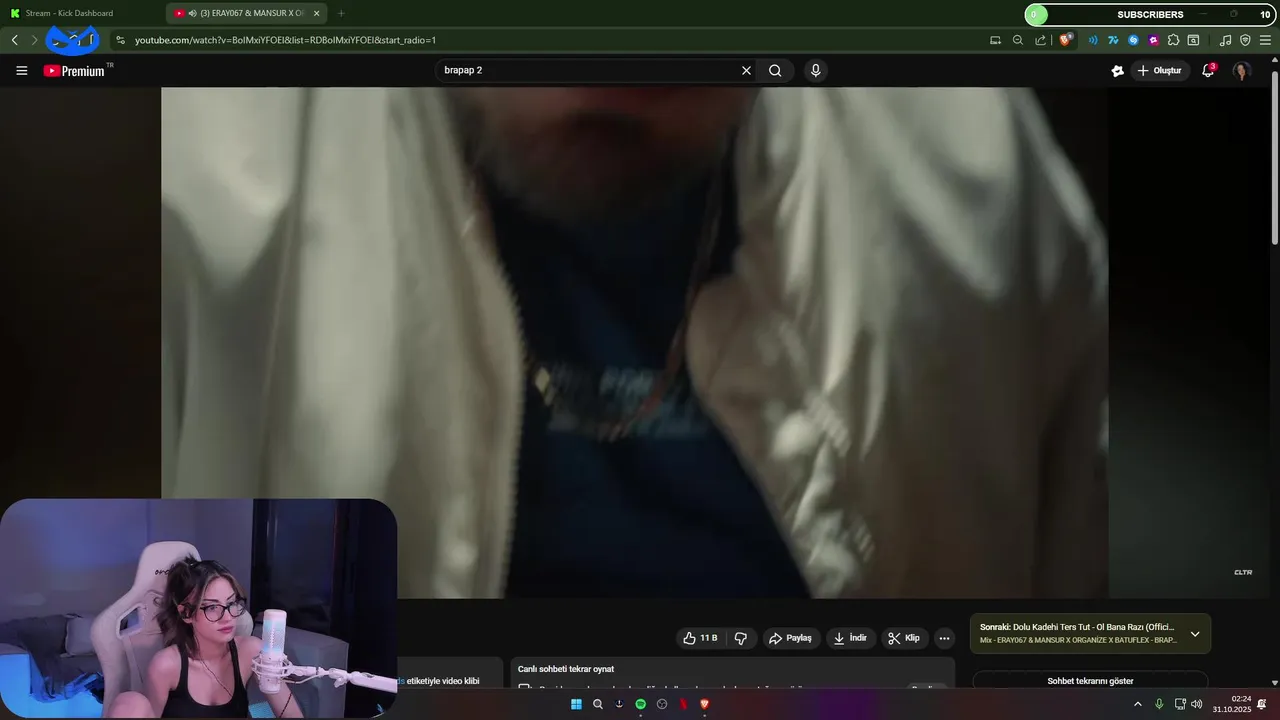Image resolution: width=1280 pixels, height=720 pixels.
Task: Click the Paylaş share button
Action: pos(790,638)
